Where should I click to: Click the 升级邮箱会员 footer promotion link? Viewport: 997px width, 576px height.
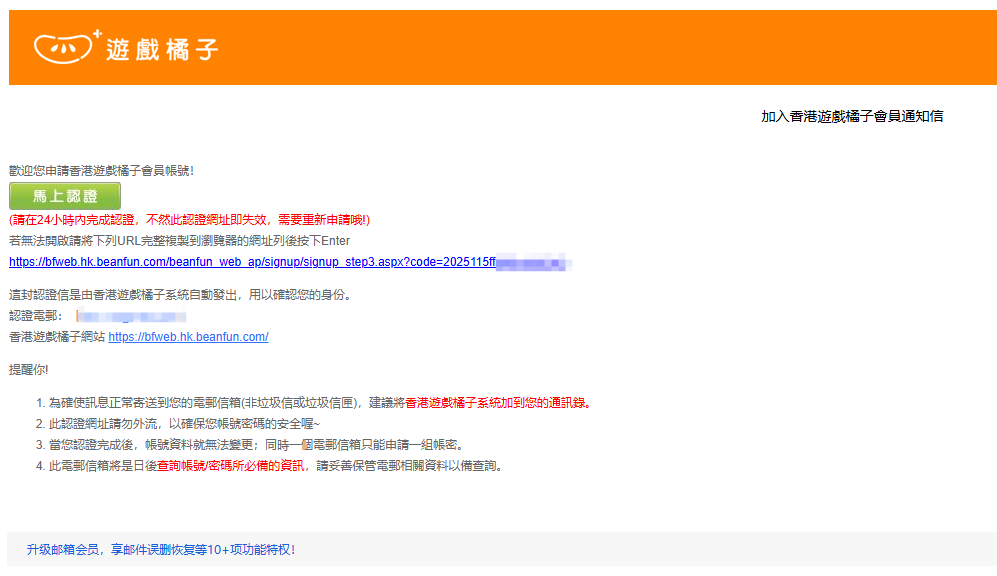[x=161, y=549]
